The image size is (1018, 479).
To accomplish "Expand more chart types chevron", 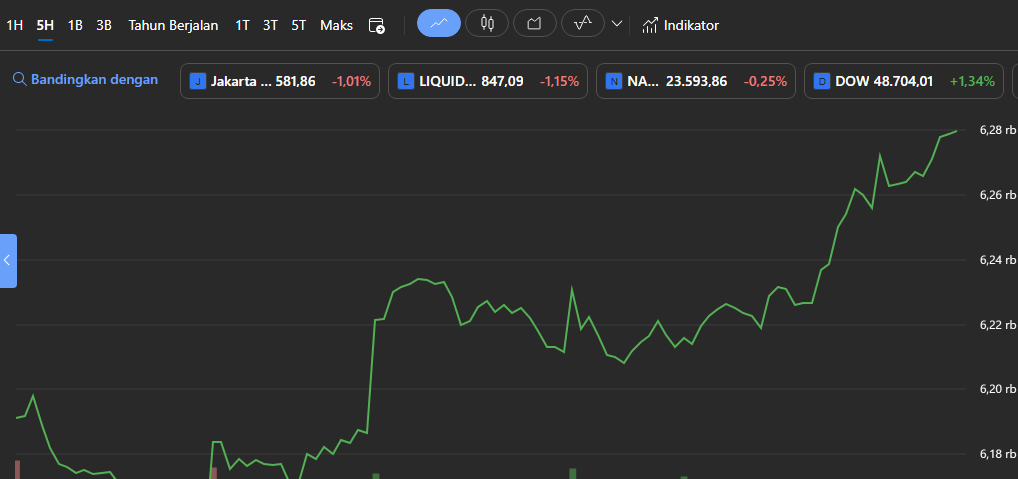I will (x=617, y=24).
